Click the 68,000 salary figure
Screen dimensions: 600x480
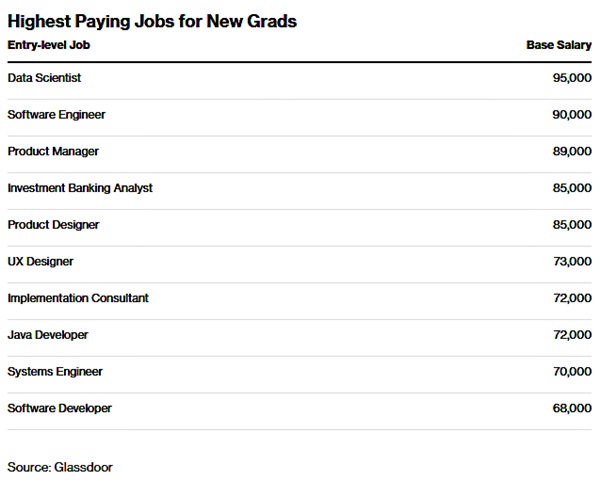(572, 408)
